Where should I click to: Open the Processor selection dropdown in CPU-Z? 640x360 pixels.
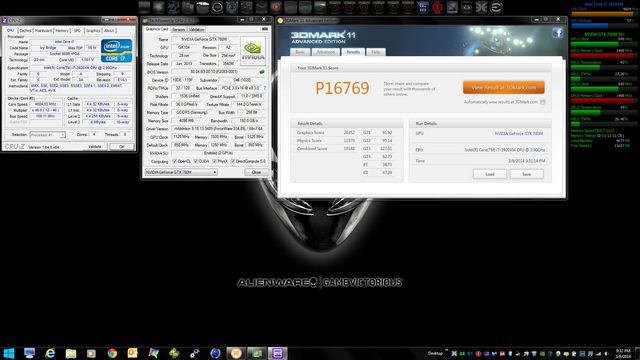point(47,134)
